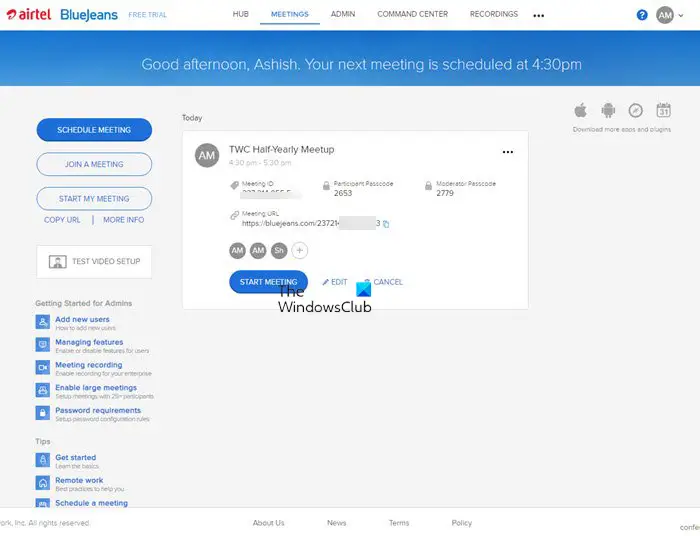Open News footer link
700x536 pixels.
(337, 523)
